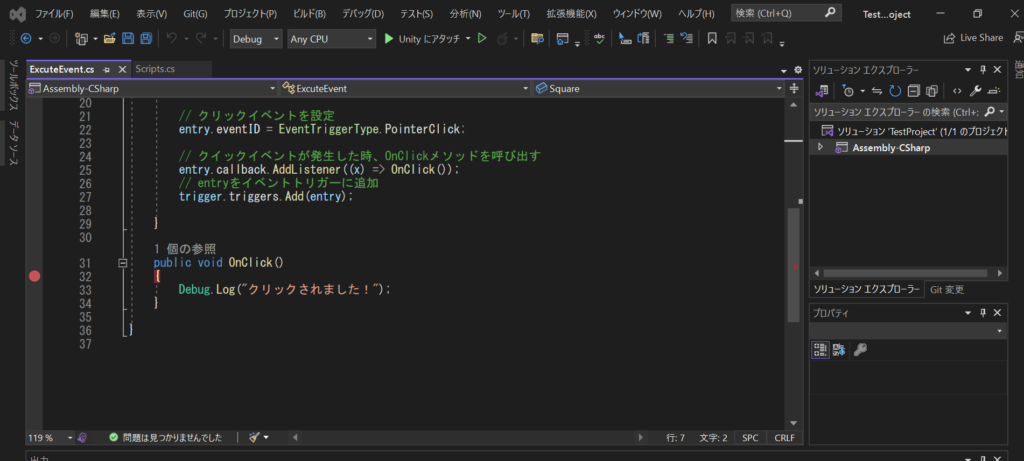Open the ウィンドウ(W) menu

click(637, 14)
